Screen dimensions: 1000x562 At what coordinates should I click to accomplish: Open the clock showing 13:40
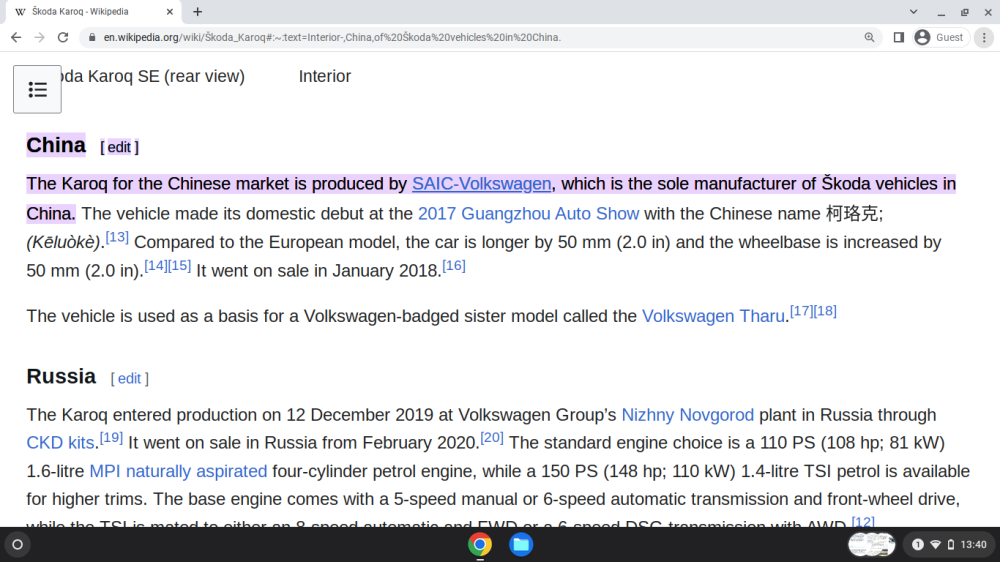click(973, 545)
